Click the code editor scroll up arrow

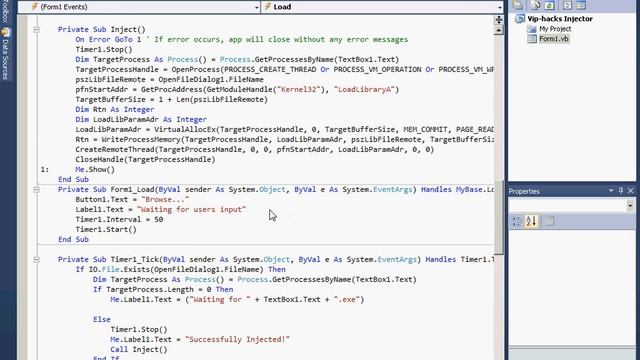[x=499, y=31]
